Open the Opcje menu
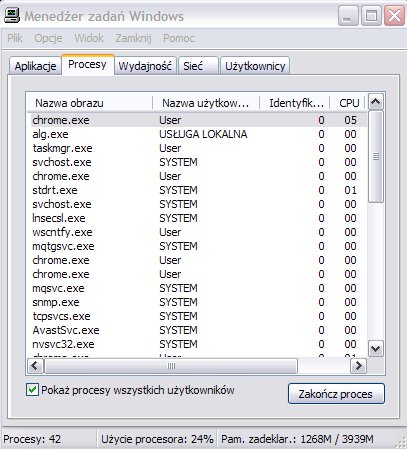The height and width of the screenshot is (449, 407). pos(48,38)
